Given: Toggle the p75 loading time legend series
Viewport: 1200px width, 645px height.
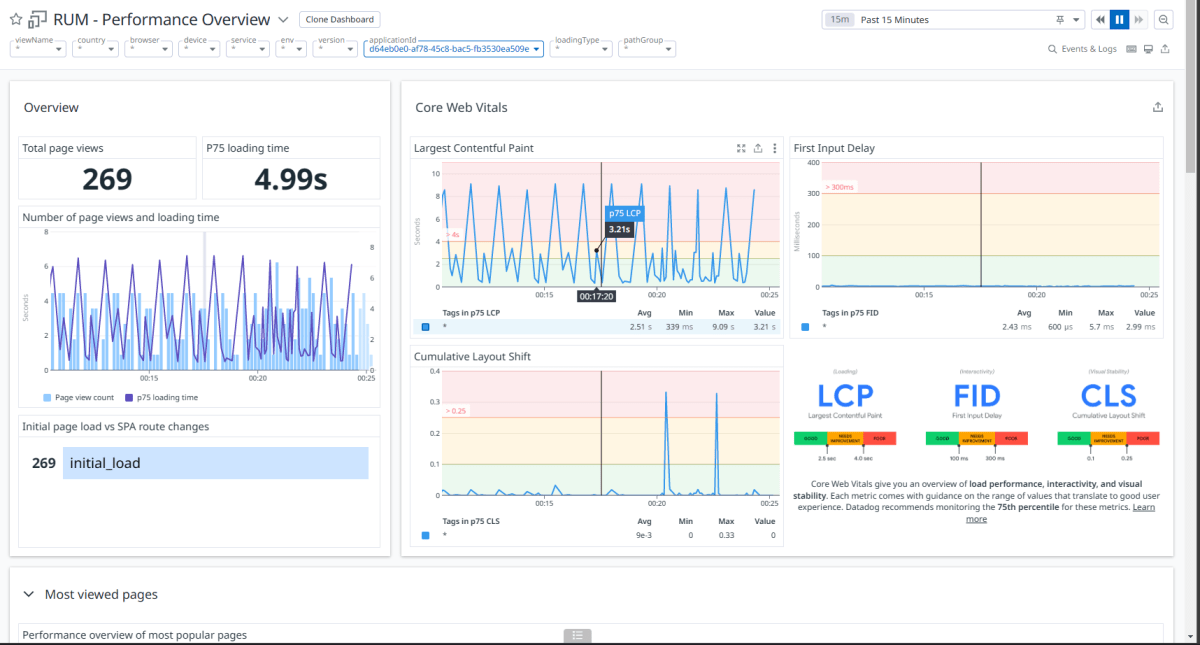Looking at the screenshot, I should click(x=162, y=397).
